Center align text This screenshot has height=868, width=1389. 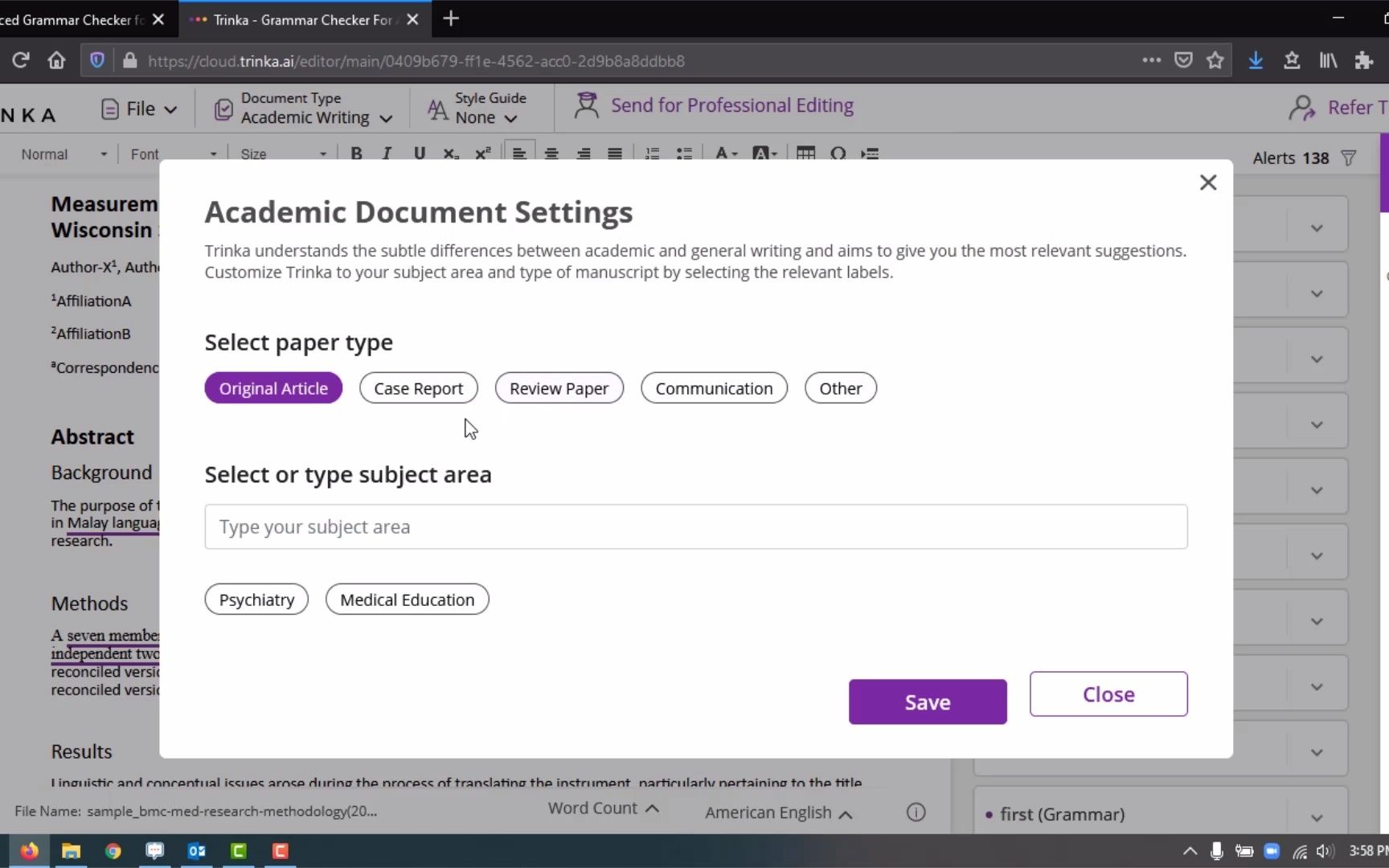point(551,154)
